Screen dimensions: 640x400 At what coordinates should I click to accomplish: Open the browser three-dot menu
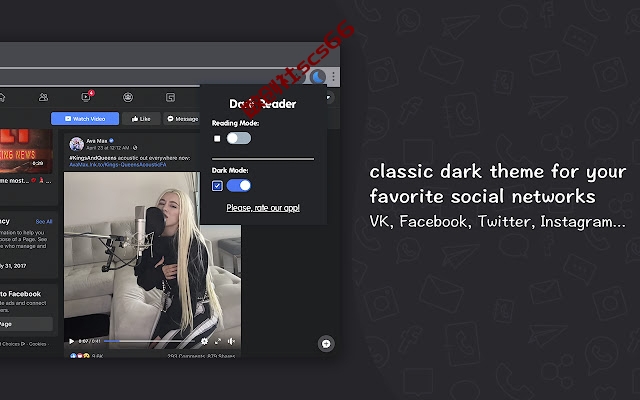point(333,77)
